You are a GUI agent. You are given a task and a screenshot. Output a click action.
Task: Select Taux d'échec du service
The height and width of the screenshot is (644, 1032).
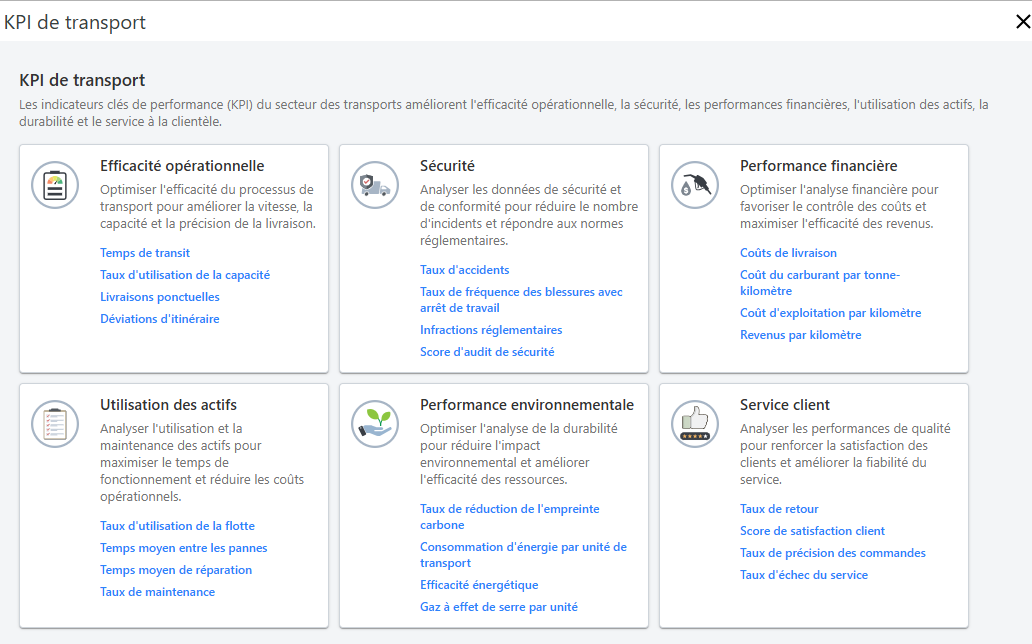[x=804, y=575]
